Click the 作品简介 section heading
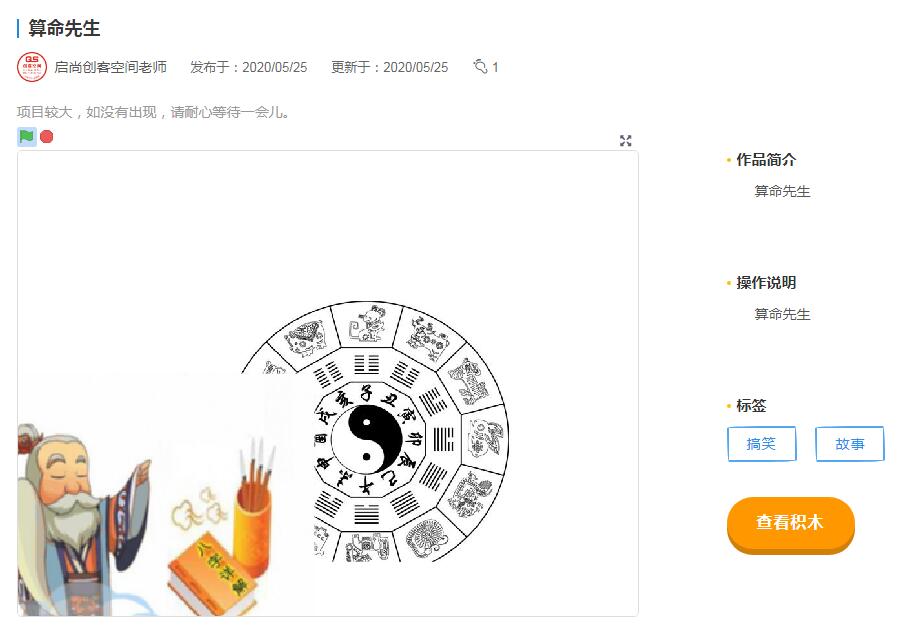 click(x=766, y=159)
